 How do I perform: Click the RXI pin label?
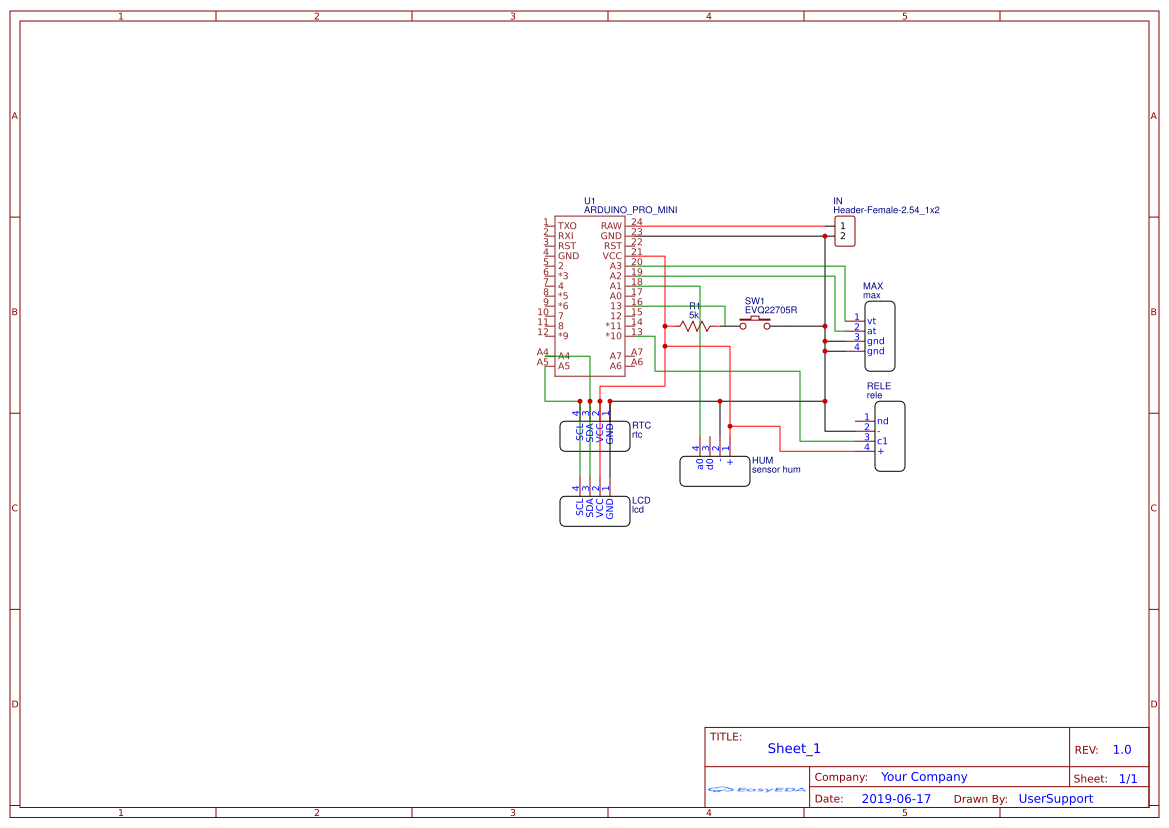[x=565, y=236]
